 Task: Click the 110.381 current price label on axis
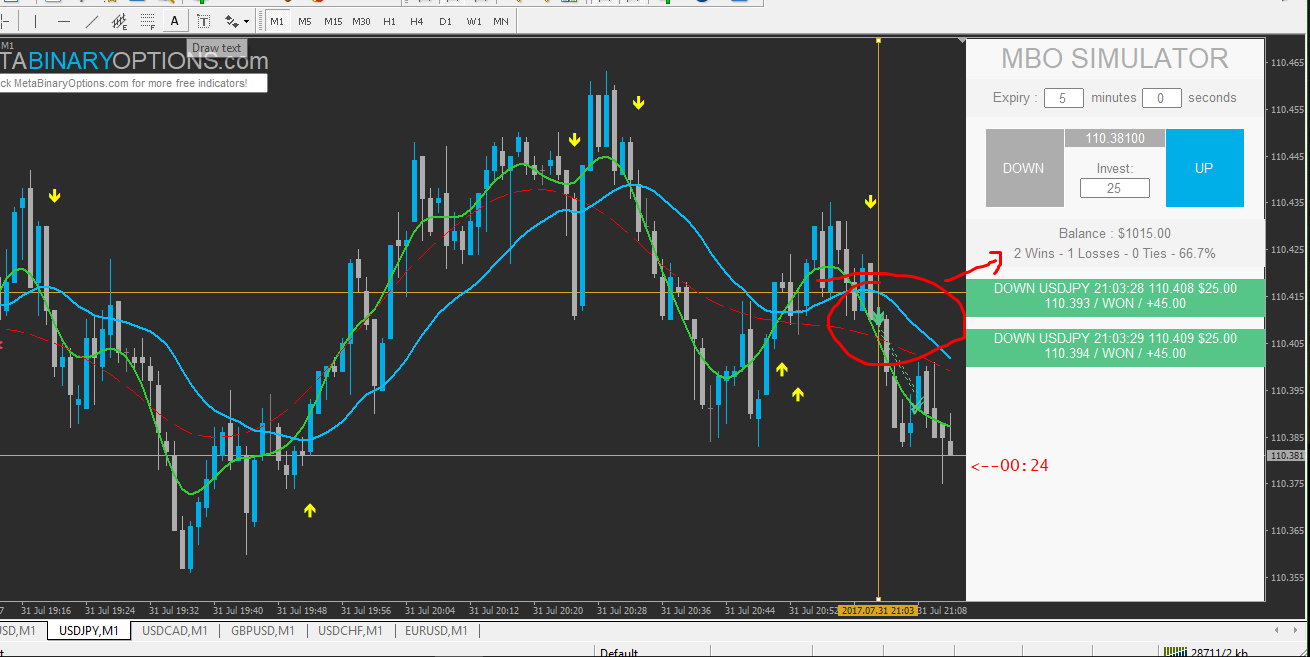pyautogui.click(x=1285, y=456)
